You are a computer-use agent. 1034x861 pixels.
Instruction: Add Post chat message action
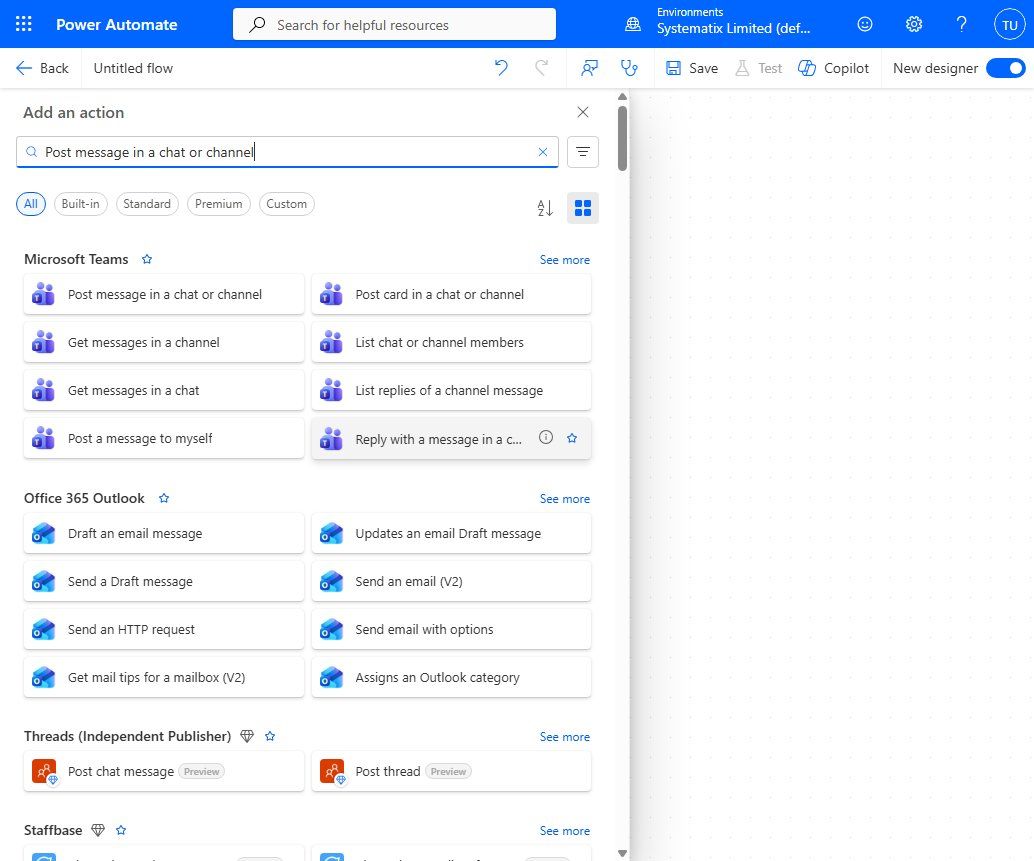tap(164, 771)
